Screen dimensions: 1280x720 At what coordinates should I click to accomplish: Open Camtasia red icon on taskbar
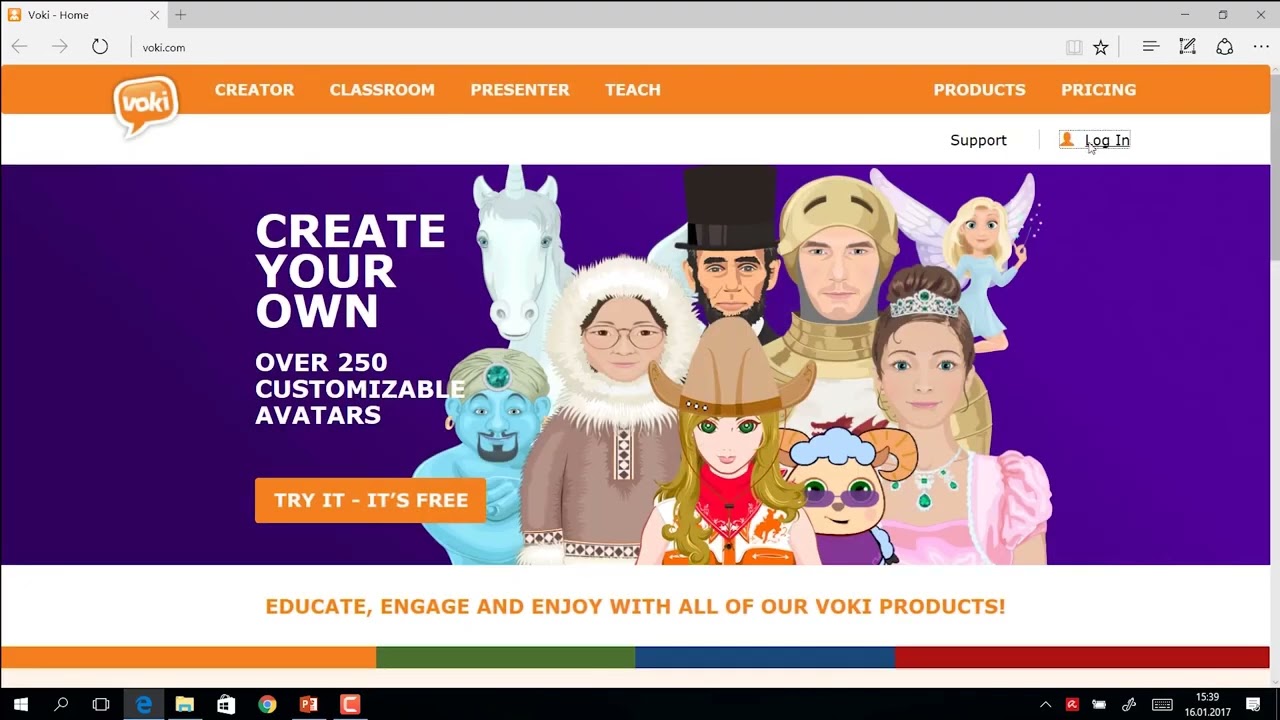(x=349, y=704)
